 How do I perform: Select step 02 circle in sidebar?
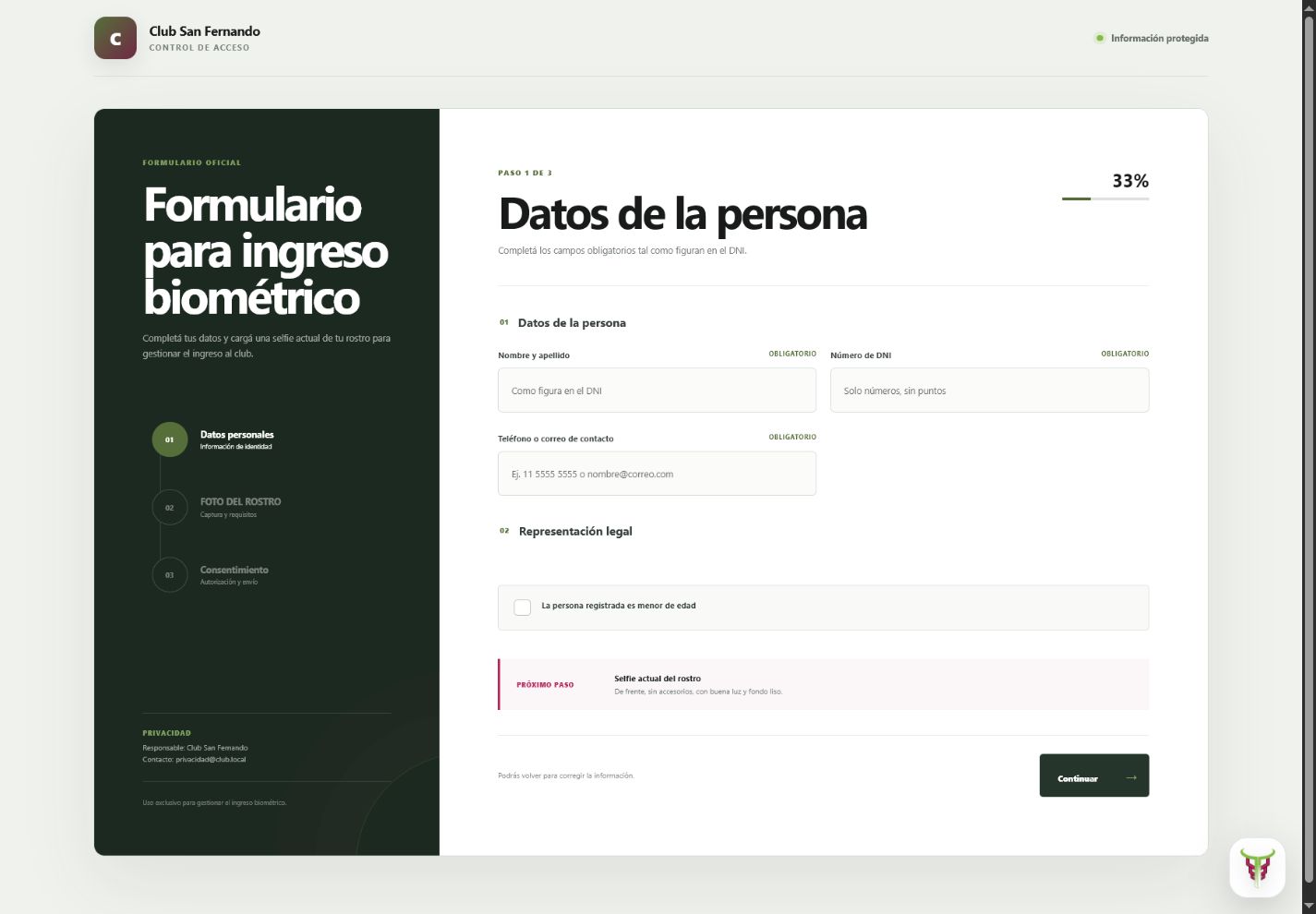[x=169, y=507]
